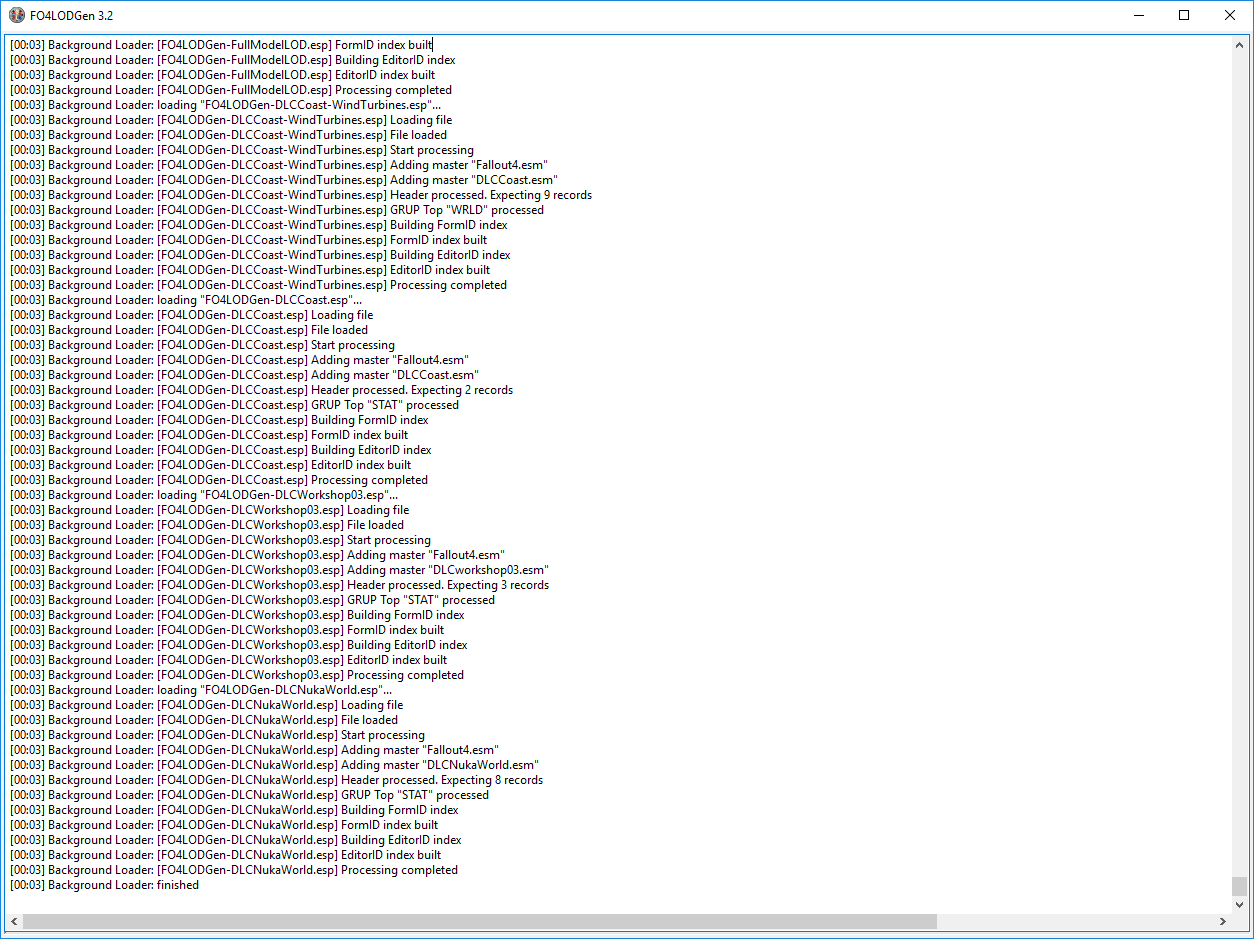Click line loading "FO4LODGen-DLCWorkshop03.esp"

click(x=204, y=495)
